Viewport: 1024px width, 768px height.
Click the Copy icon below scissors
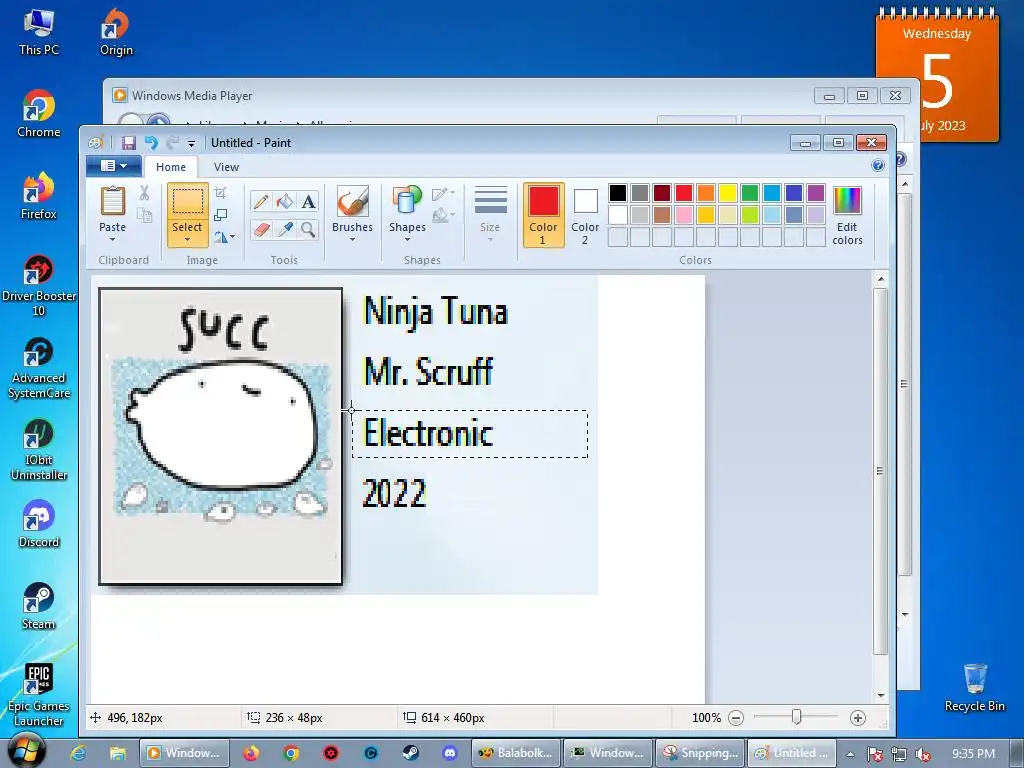pyautogui.click(x=144, y=215)
